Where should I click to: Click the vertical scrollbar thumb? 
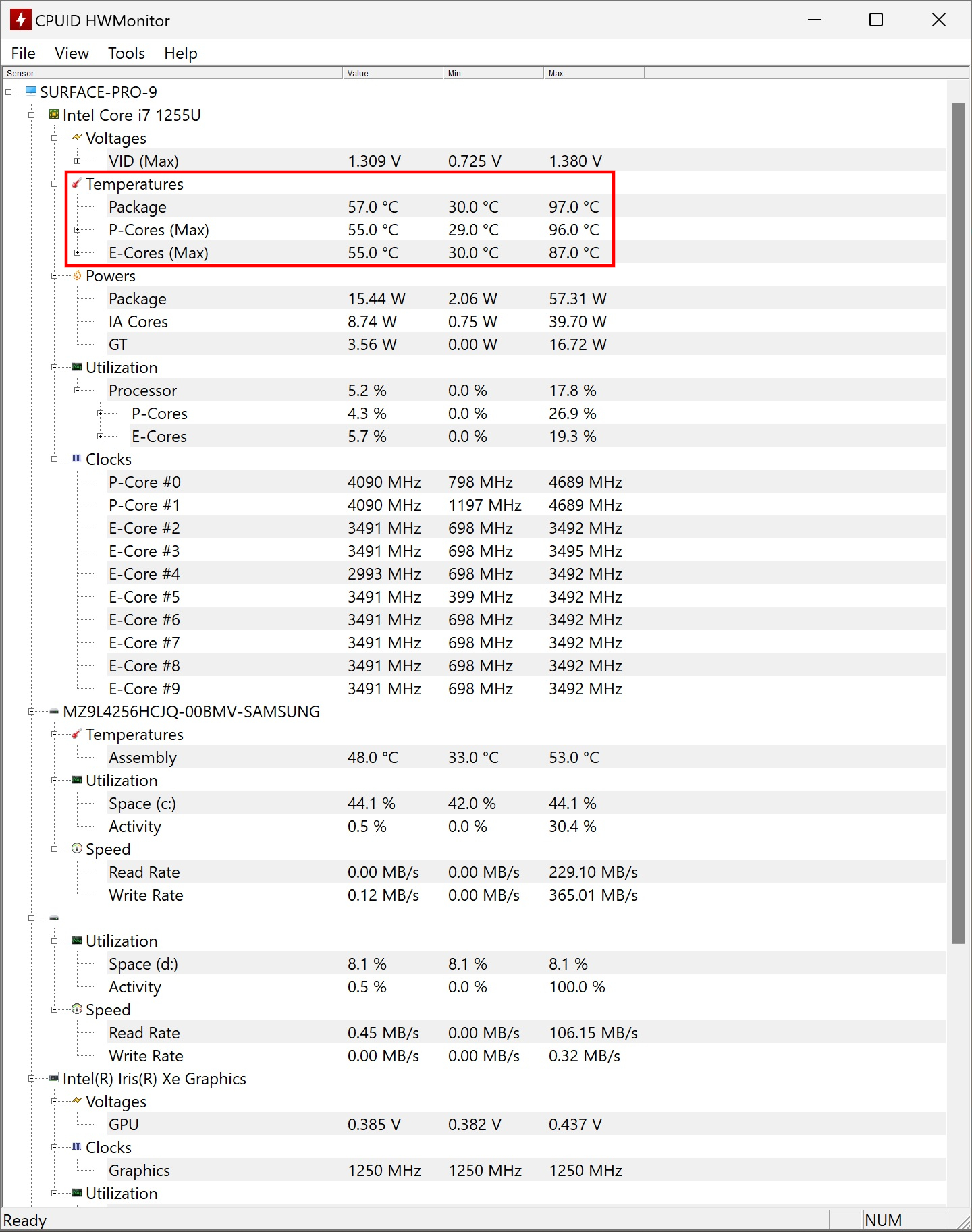(958, 523)
